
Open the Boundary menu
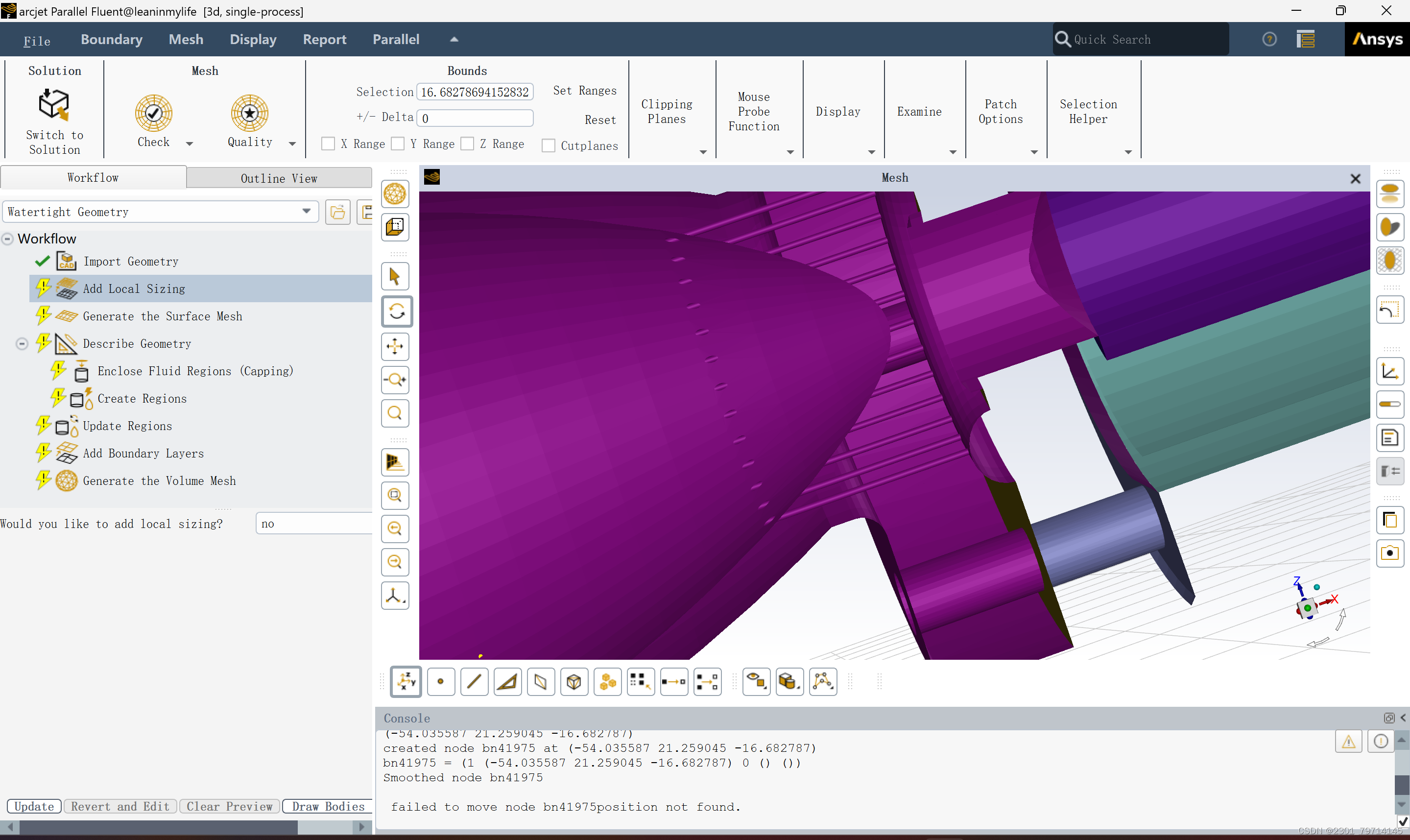pyautogui.click(x=112, y=39)
